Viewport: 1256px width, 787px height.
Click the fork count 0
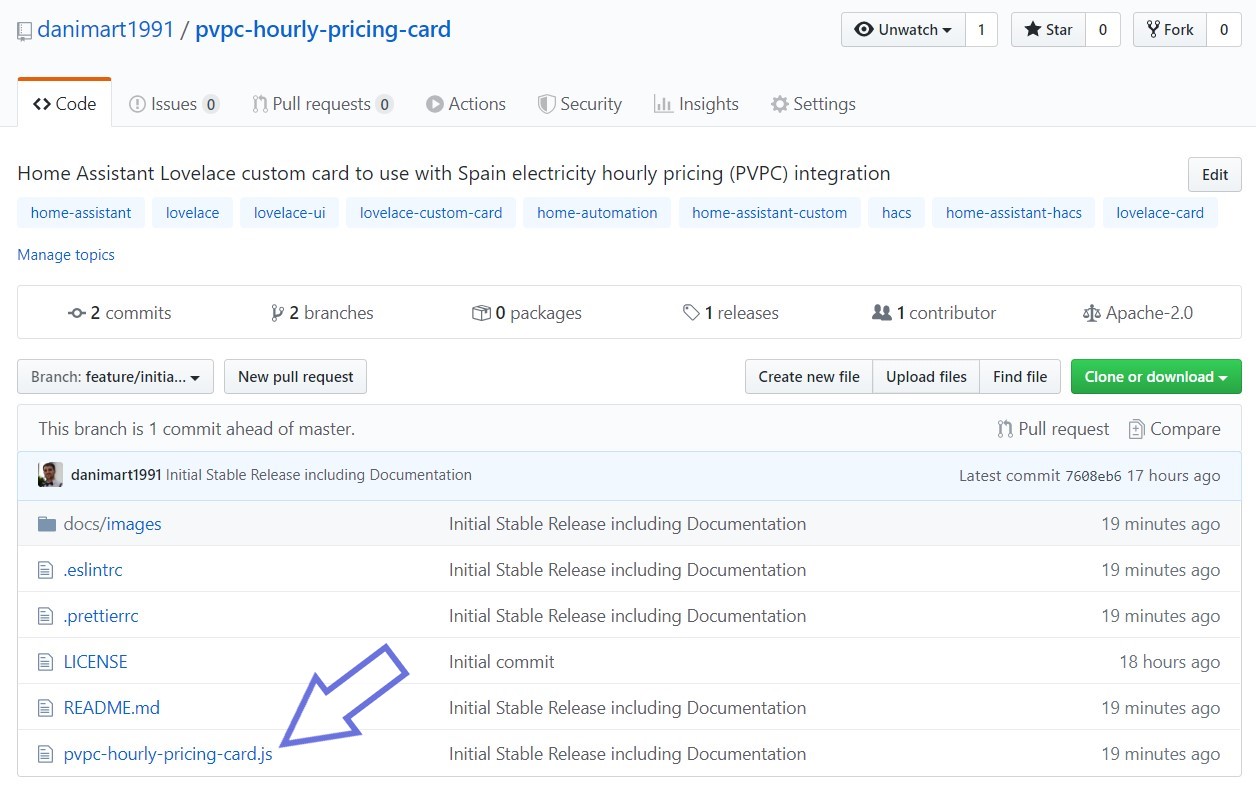[1223, 30]
